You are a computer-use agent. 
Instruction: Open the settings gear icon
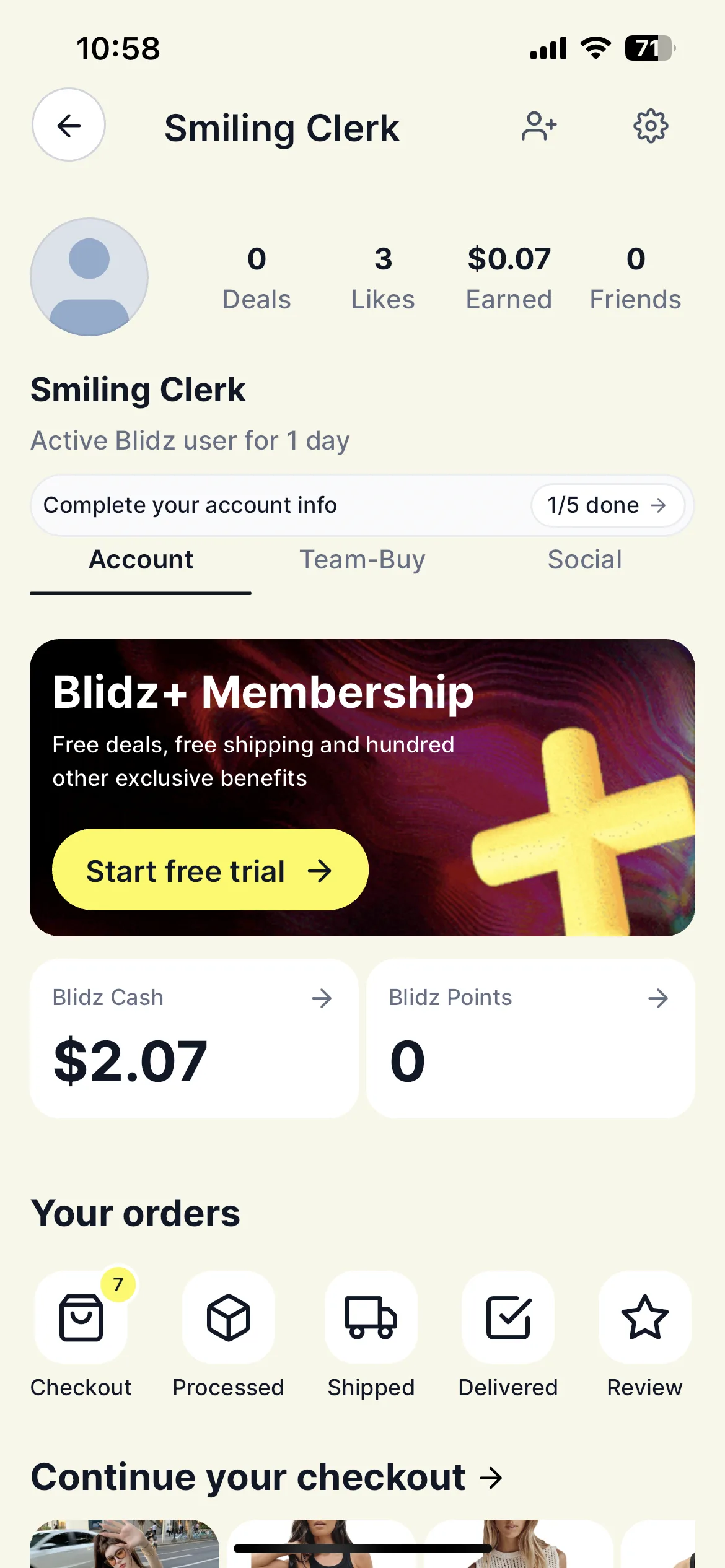point(651,126)
